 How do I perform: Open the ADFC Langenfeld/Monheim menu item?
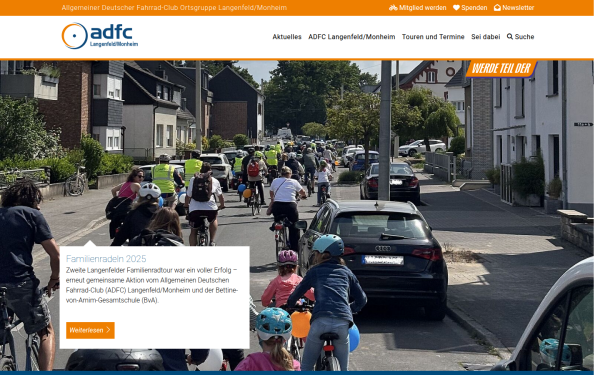pos(352,37)
